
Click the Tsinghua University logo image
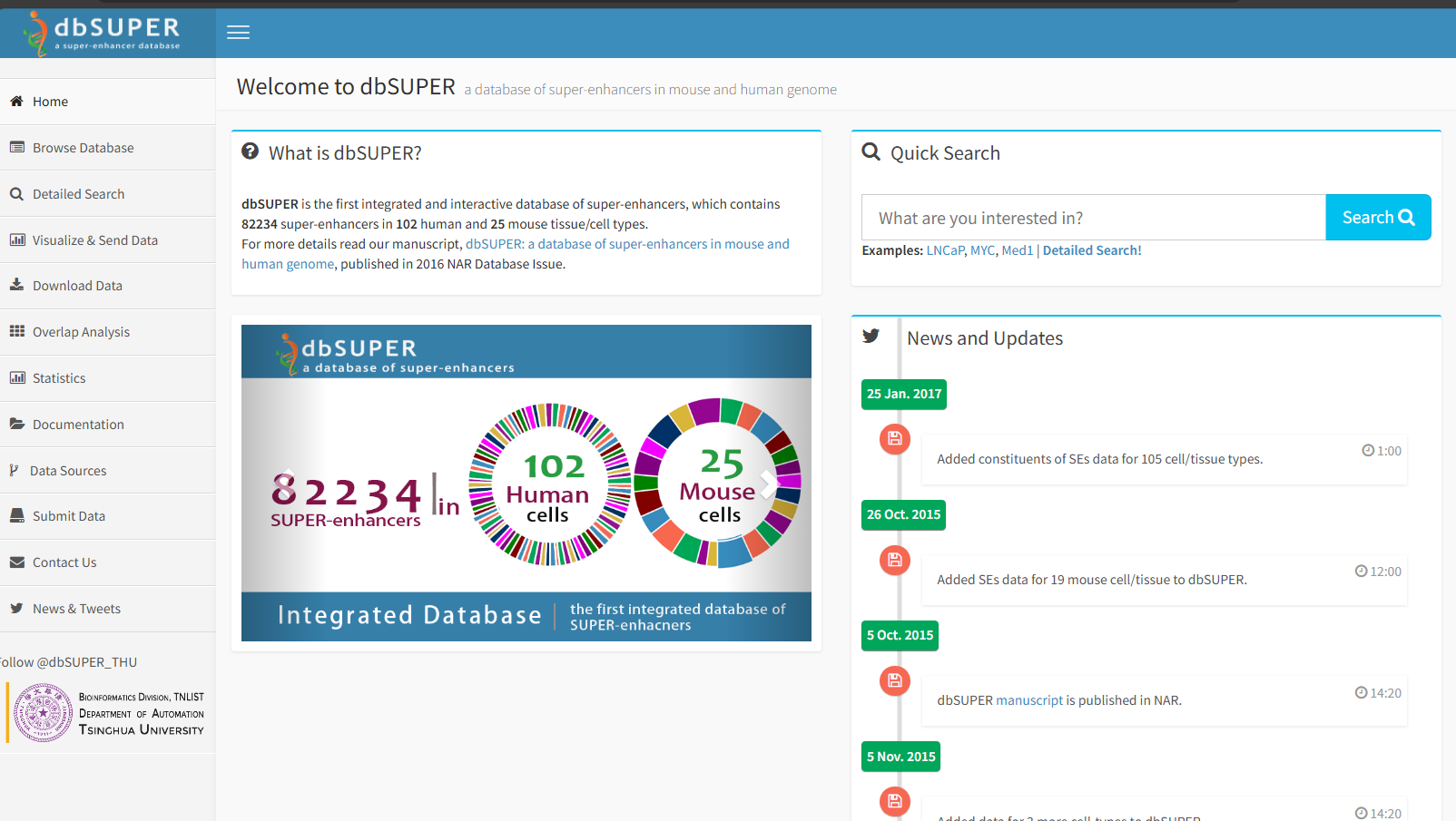tap(43, 713)
